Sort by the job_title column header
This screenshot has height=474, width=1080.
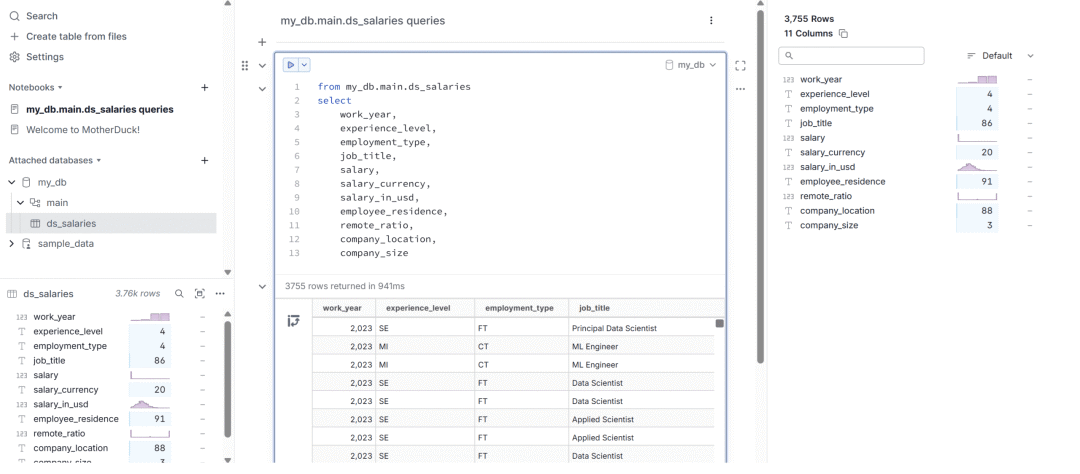tap(594, 308)
